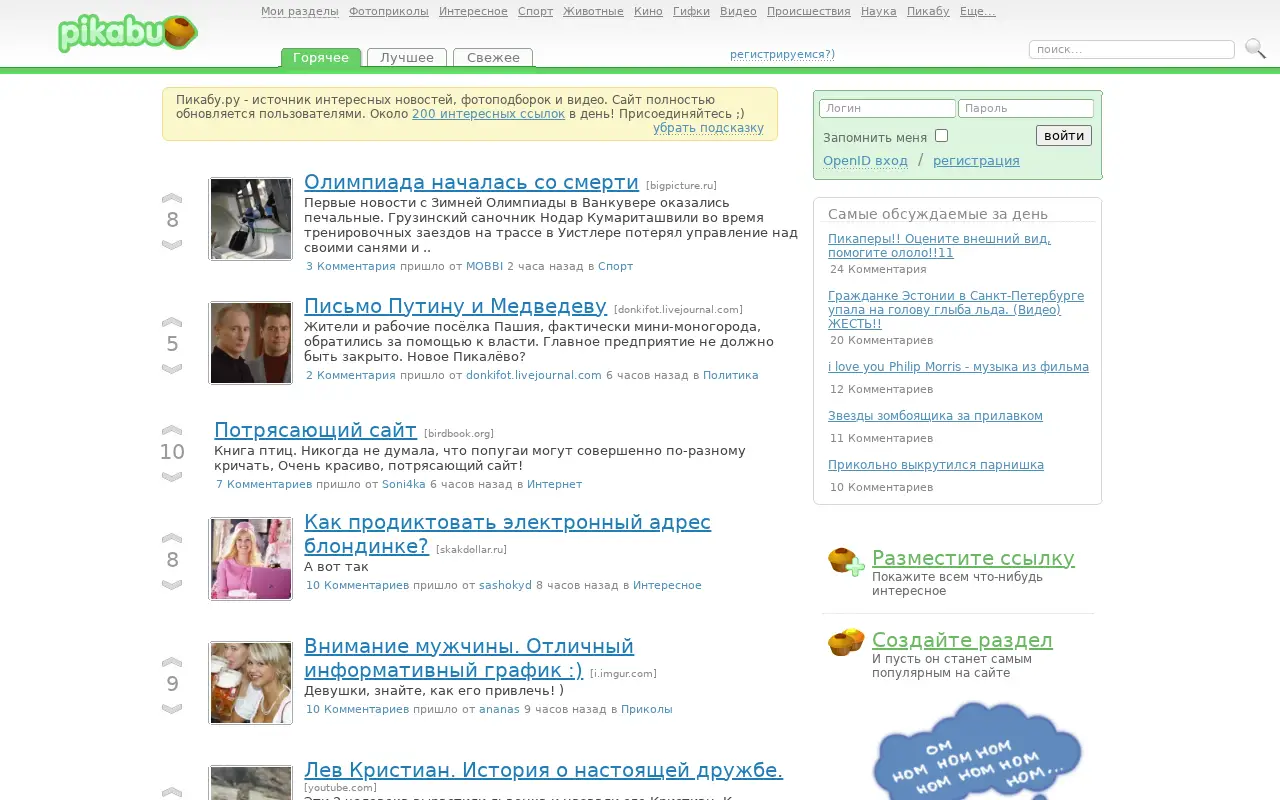
Task: Open the blonde with laptop thumbnail
Action: click(251, 559)
